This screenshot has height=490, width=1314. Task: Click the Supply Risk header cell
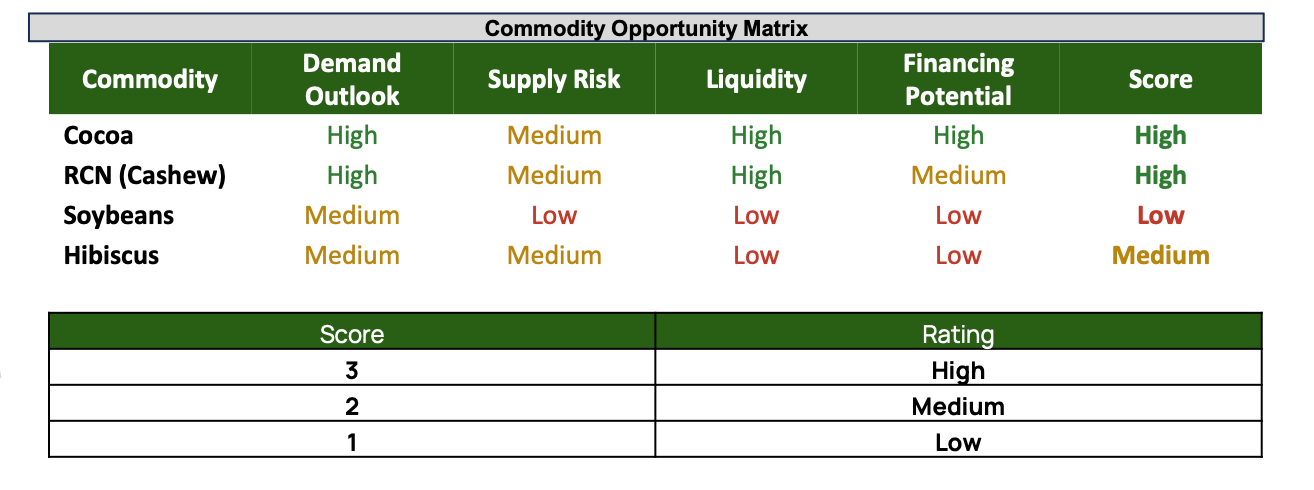(x=554, y=79)
